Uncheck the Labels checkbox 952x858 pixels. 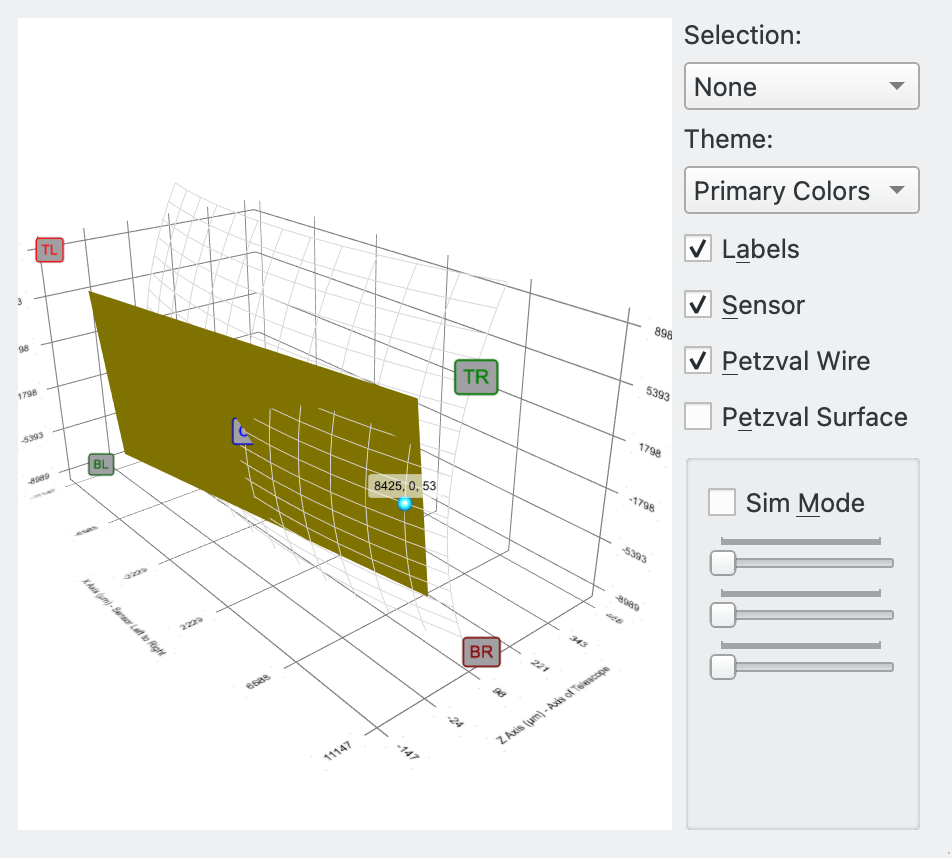(x=698, y=248)
